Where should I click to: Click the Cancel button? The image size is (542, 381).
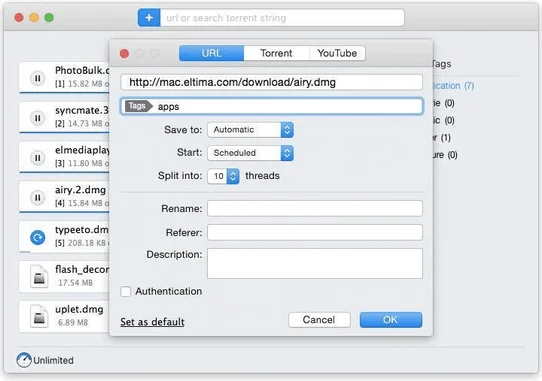pyautogui.click(x=319, y=320)
